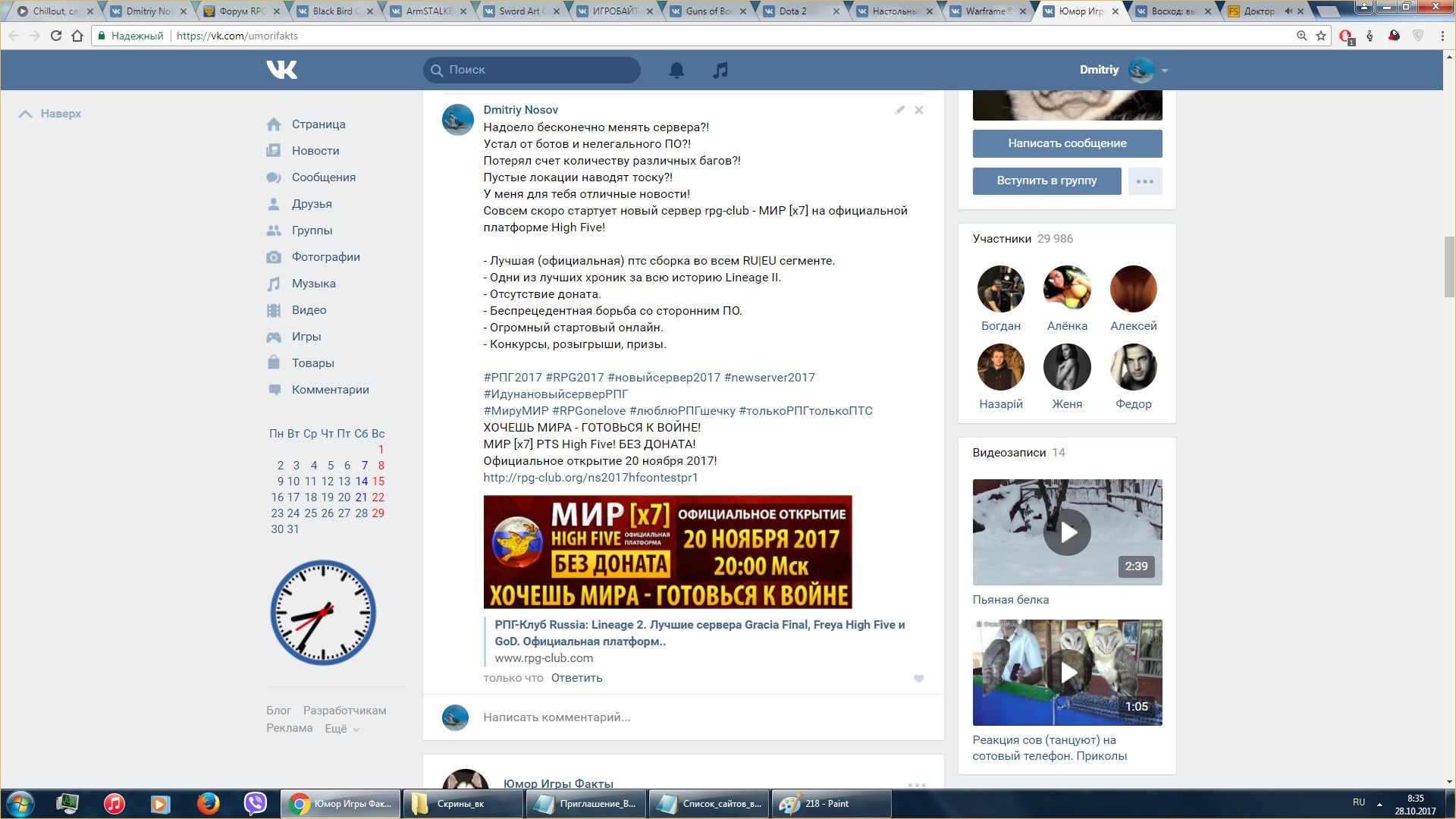This screenshot has width=1456, height=819.
Task: Open the rpg-club.org contest link
Action: point(590,478)
